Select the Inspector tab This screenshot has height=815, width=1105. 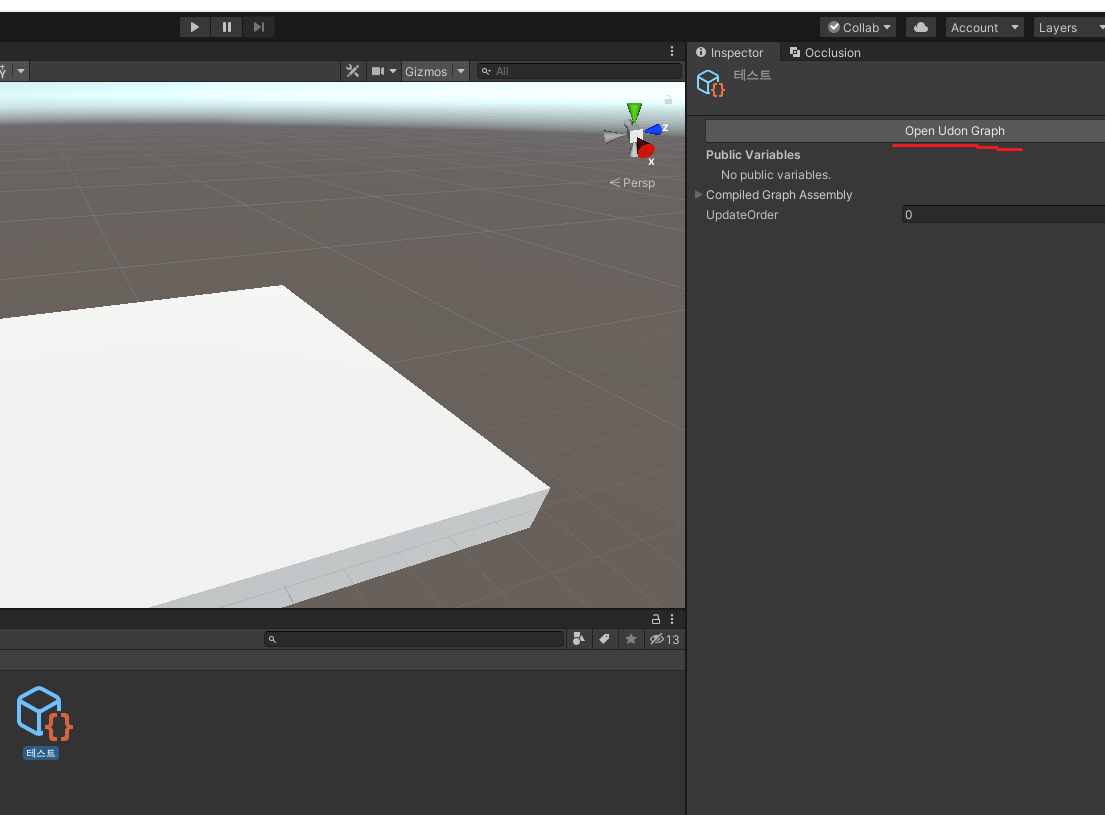[x=729, y=52]
